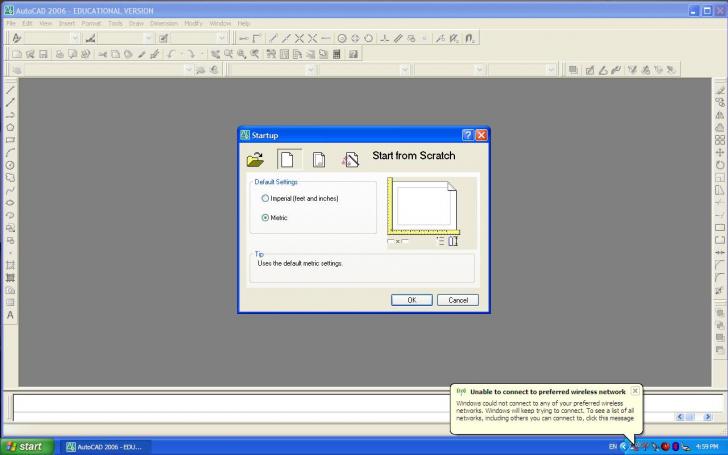Click OK in the Startup dialog
This screenshot has width=728, height=455.
coord(412,300)
